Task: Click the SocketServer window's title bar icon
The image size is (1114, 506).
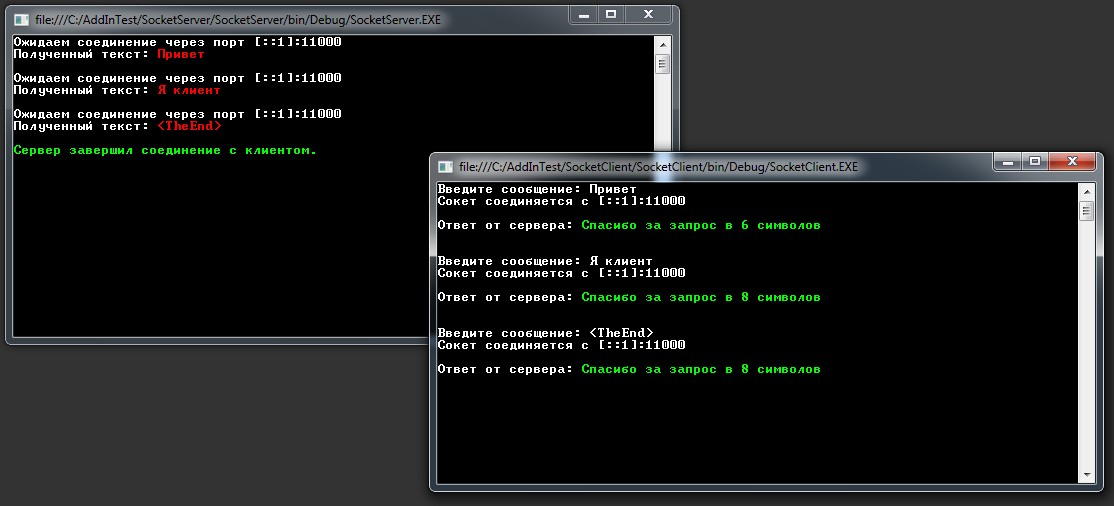Action: tap(21, 20)
